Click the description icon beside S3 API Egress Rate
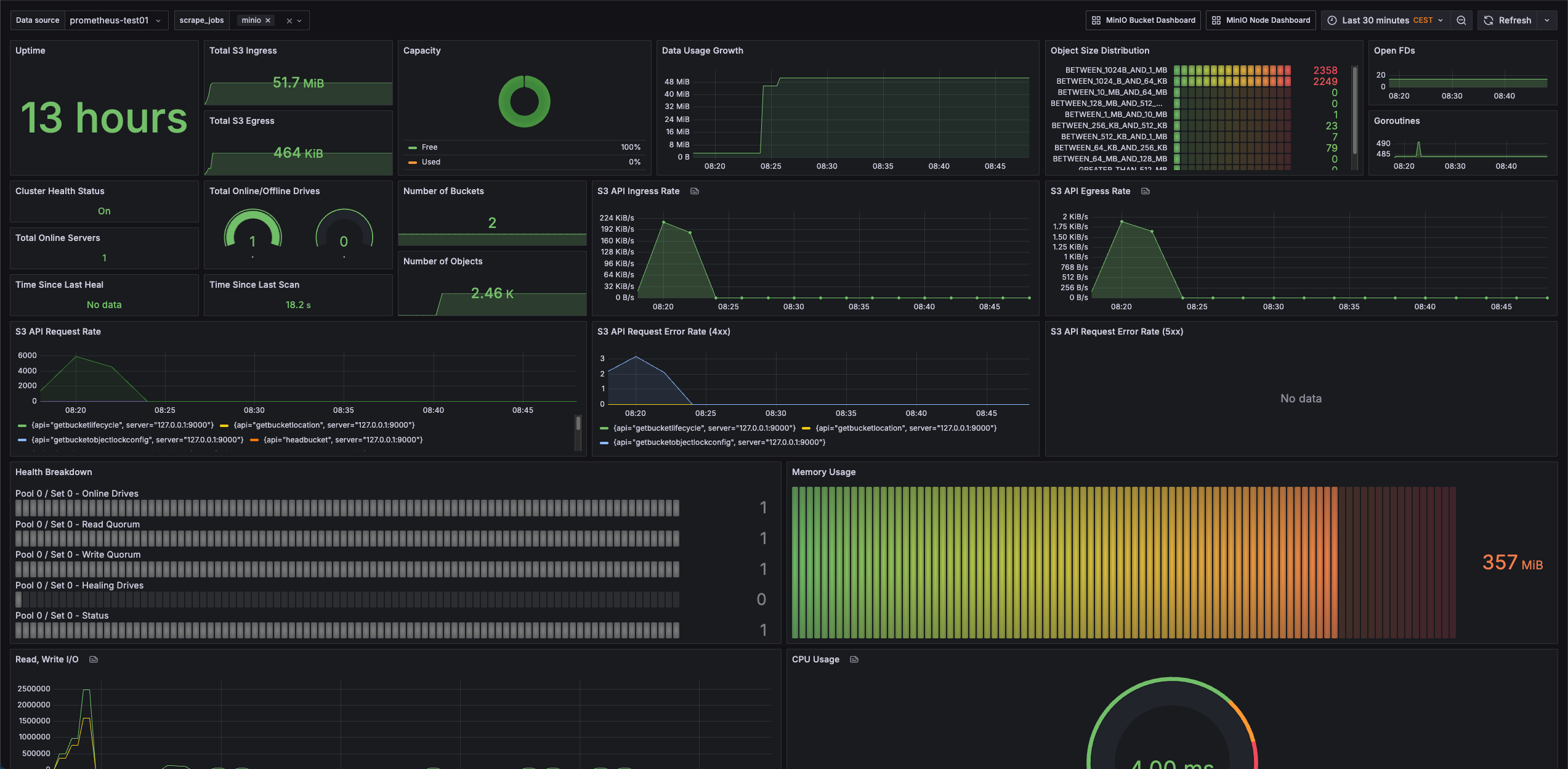 point(1146,191)
